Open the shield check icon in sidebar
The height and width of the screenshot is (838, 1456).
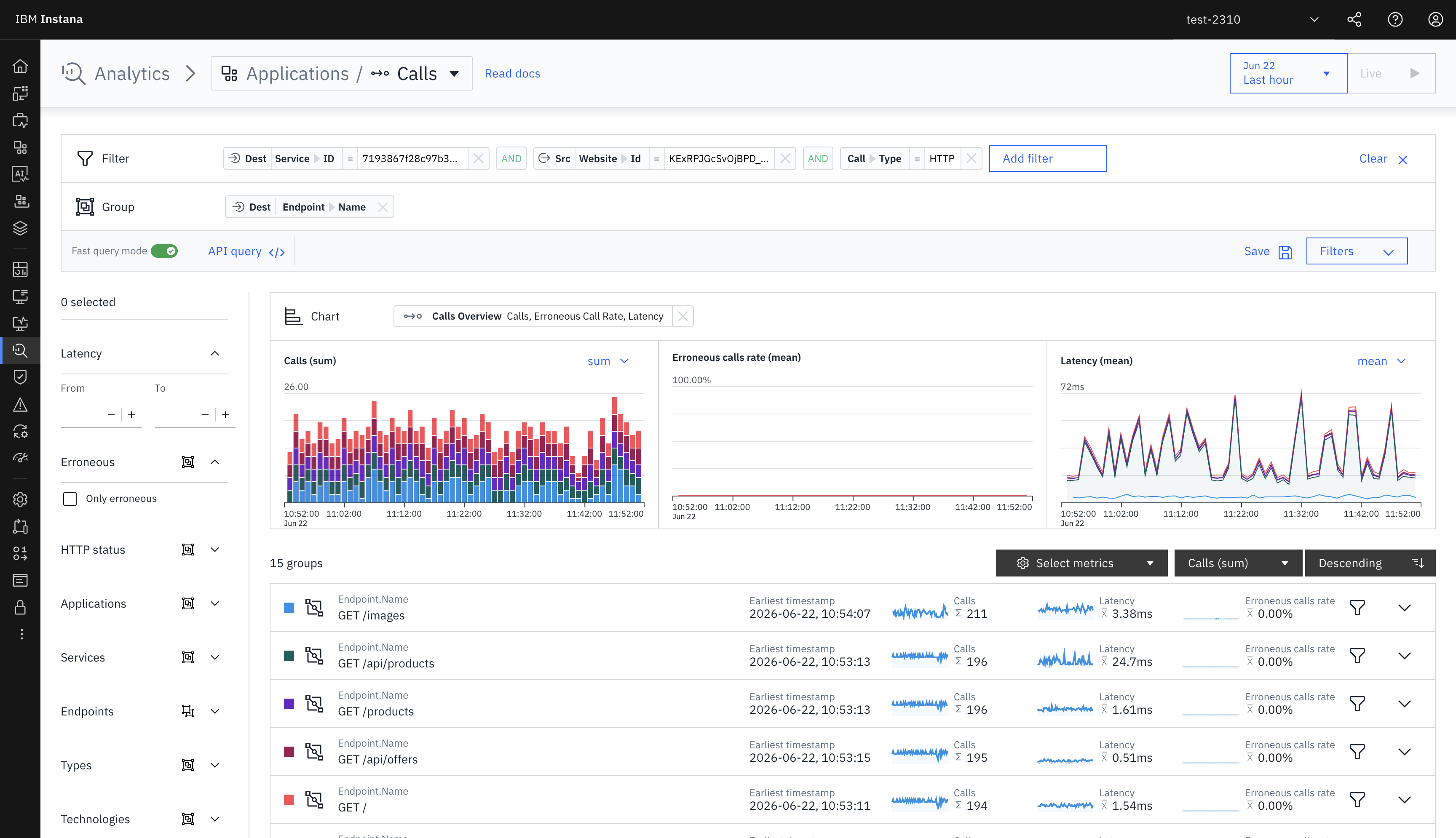pos(20,377)
